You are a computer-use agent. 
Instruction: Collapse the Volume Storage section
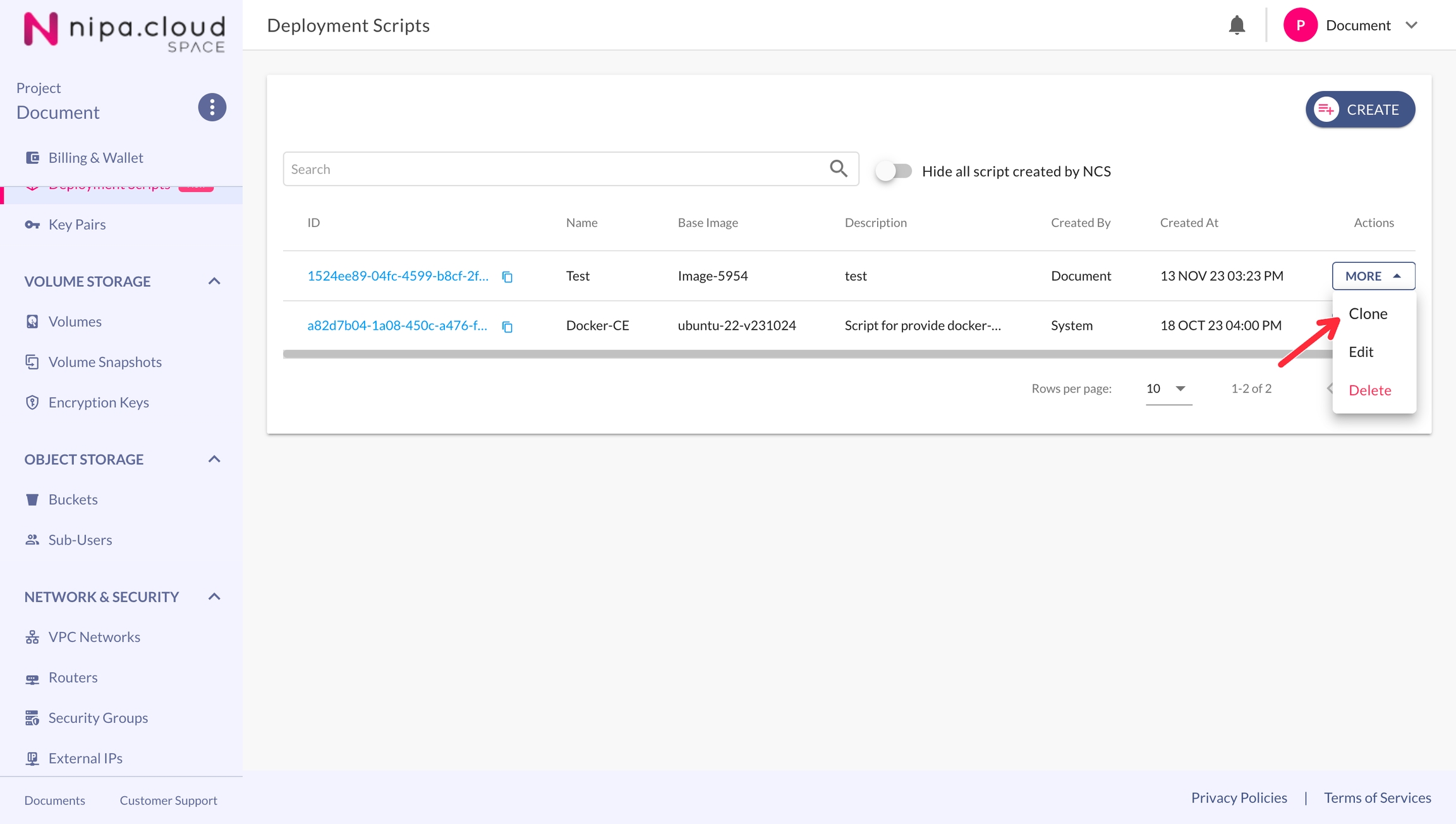(214, 281)
